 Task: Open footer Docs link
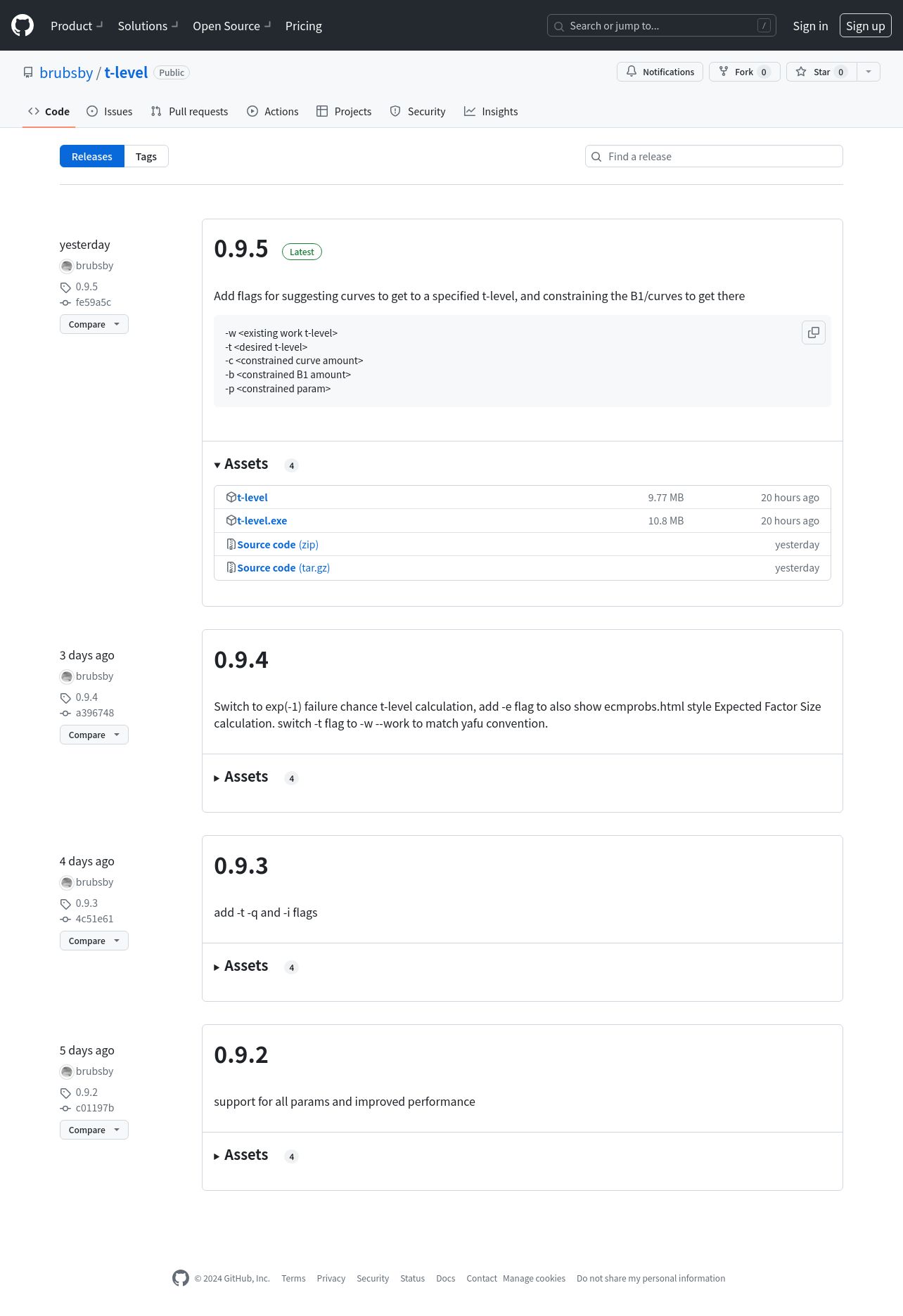[x=445, y=1278]
